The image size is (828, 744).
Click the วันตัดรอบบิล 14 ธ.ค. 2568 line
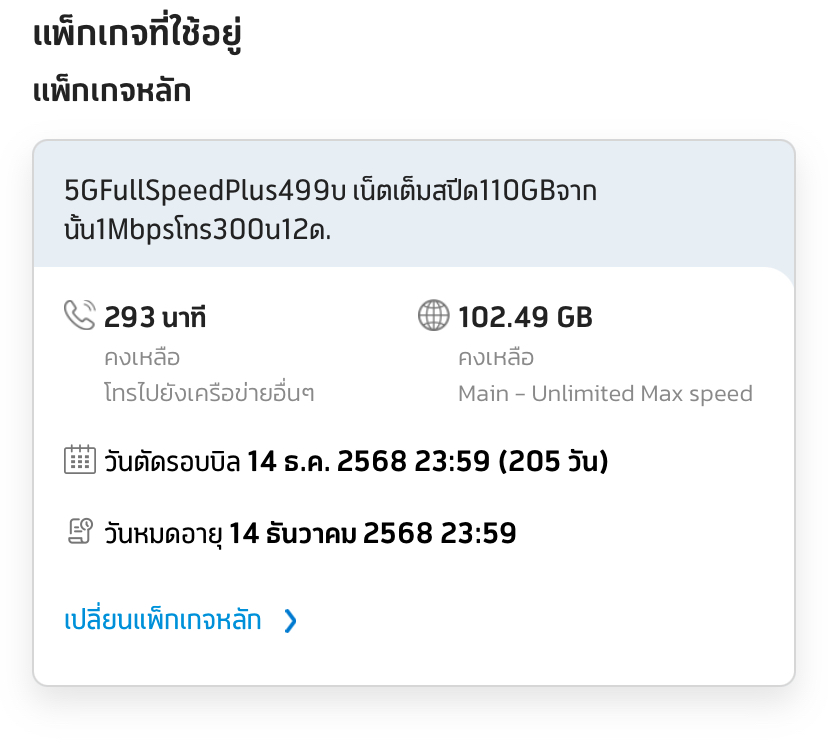[x=356, y=460]
